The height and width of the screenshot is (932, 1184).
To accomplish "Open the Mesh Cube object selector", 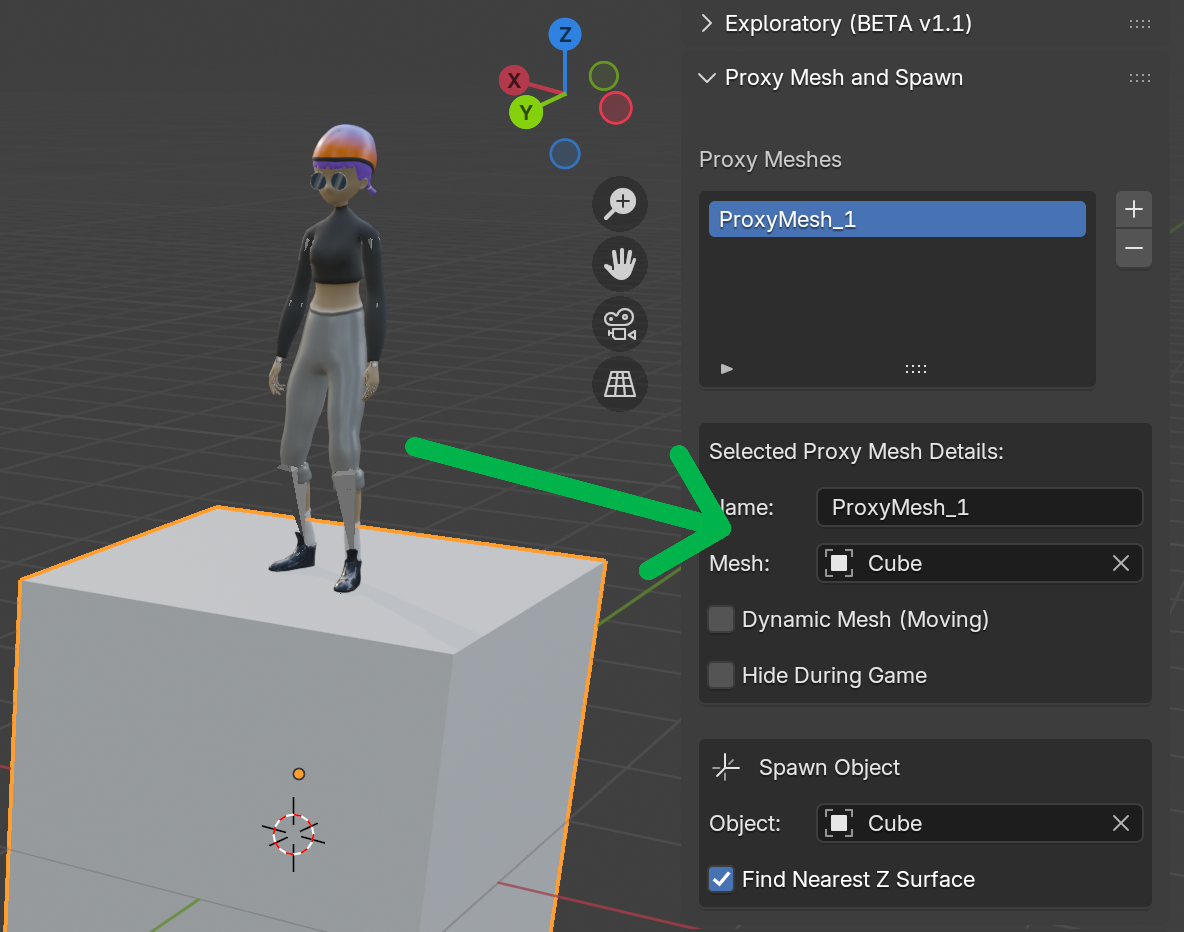I will (x=960, y=564).
